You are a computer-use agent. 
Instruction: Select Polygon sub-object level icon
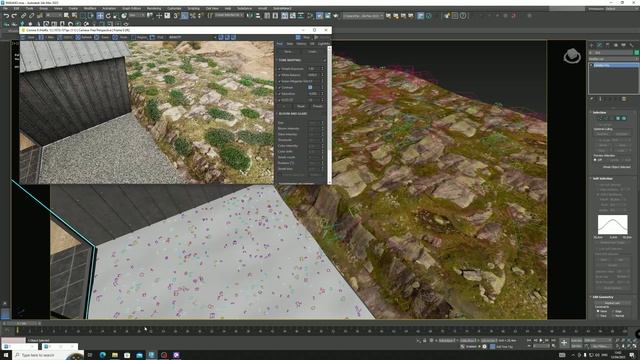click(x=618, y=118)
